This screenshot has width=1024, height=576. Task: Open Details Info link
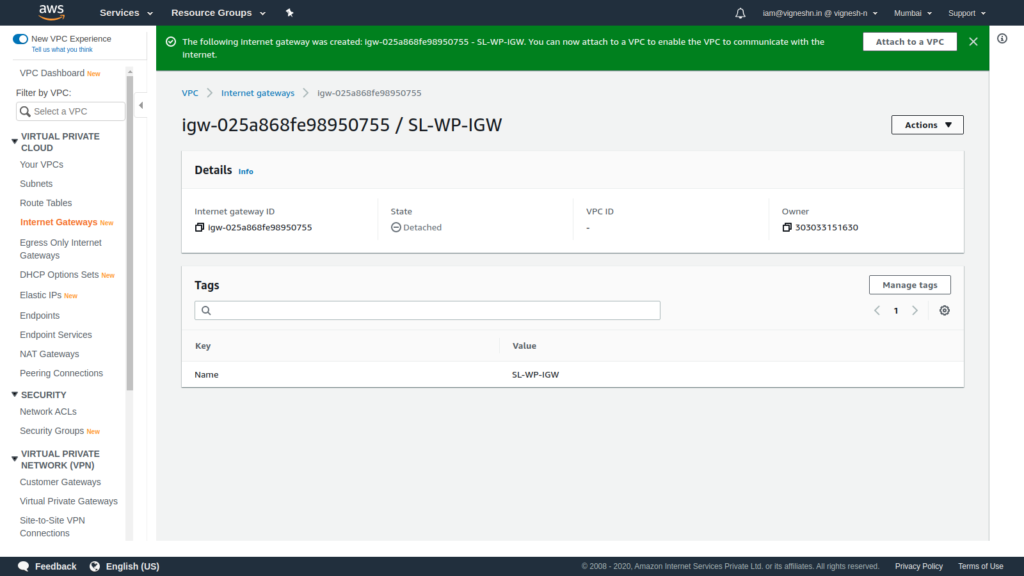[x=246, y=172]
